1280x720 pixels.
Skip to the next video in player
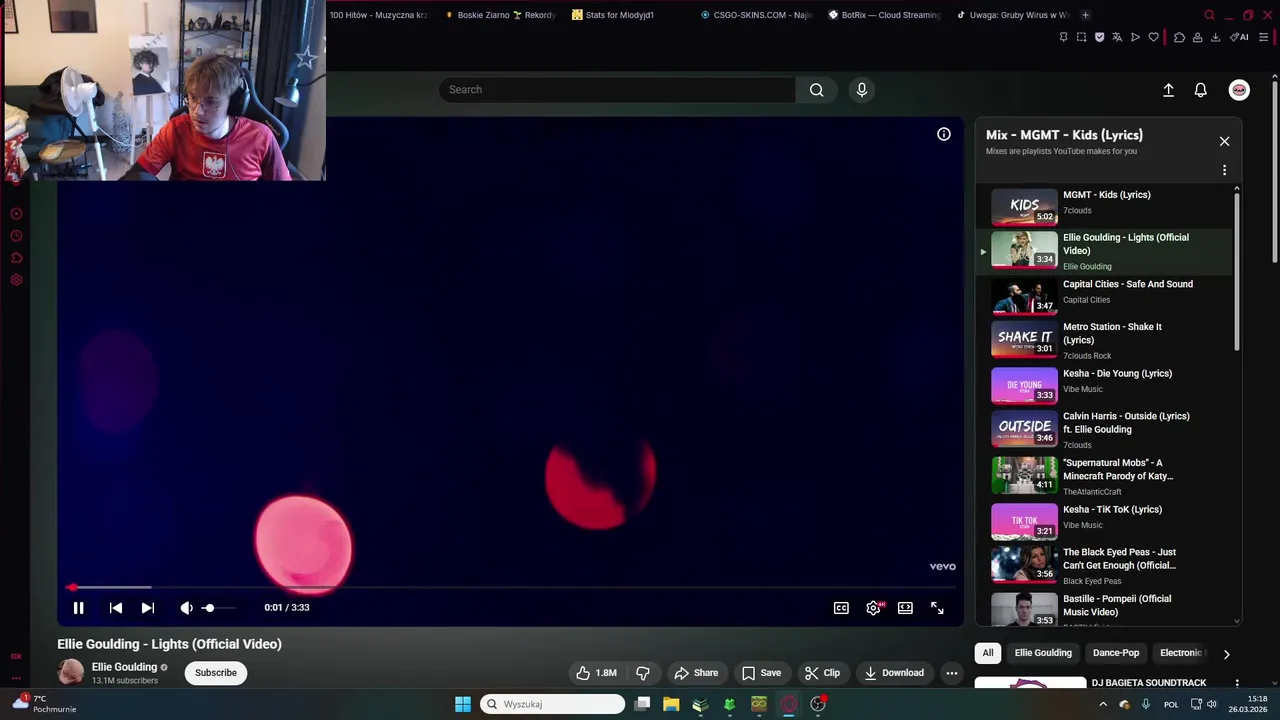pos(148,607)
